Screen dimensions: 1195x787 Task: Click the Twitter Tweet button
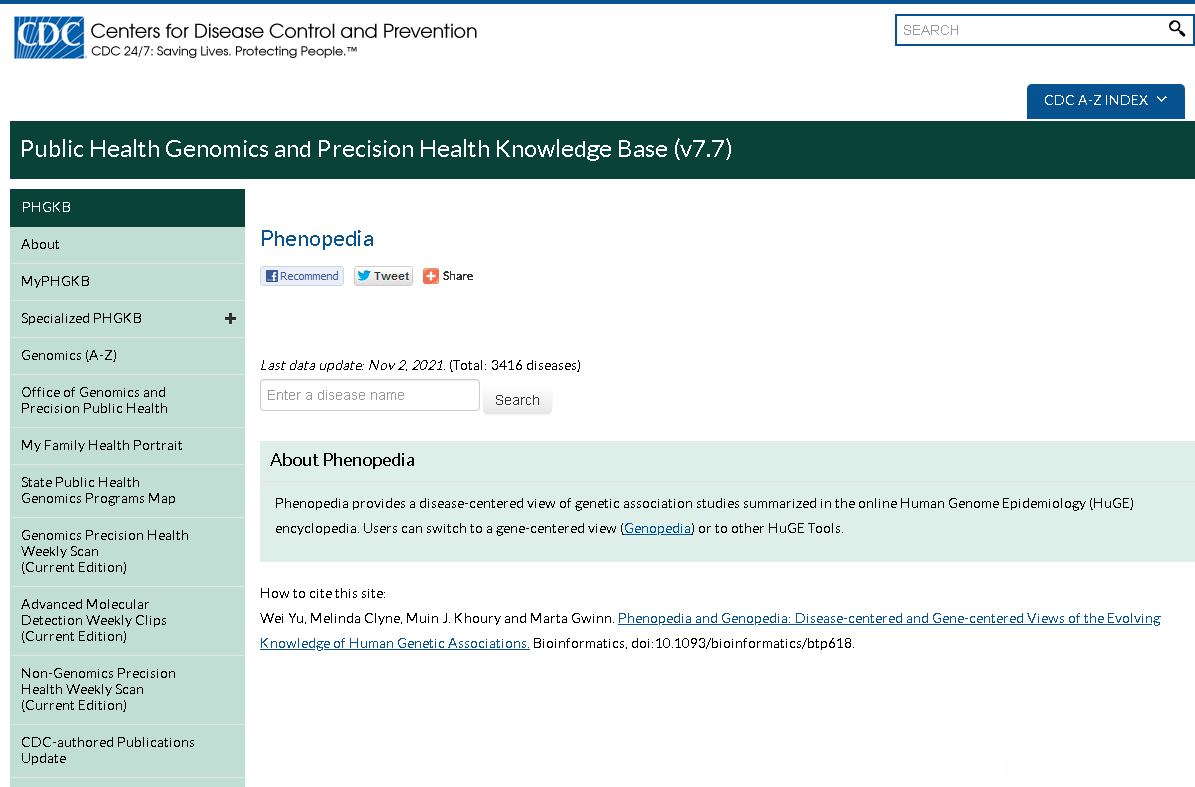[x=383, y=276]
